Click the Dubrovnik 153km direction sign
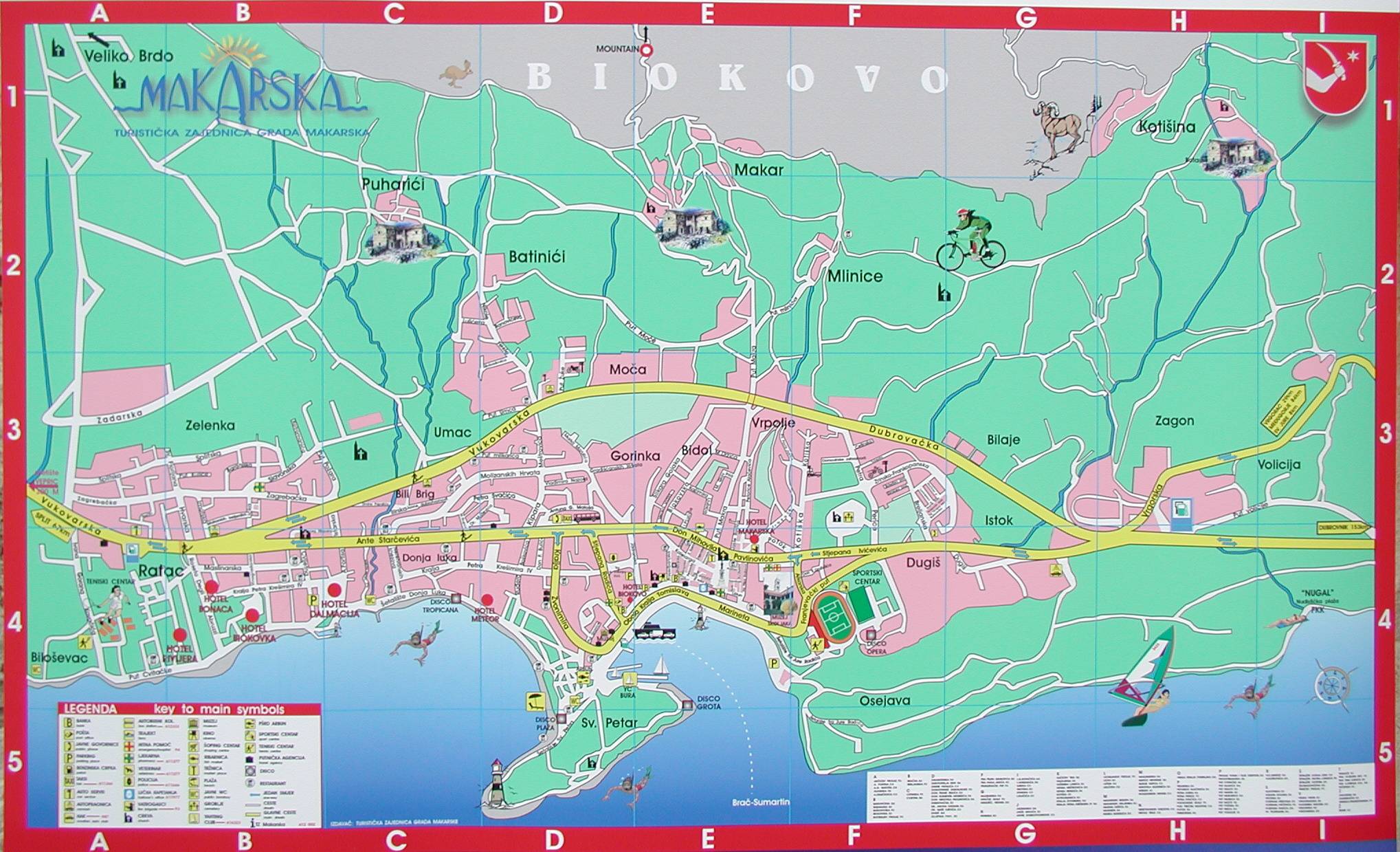 [x=1343, y=528]
